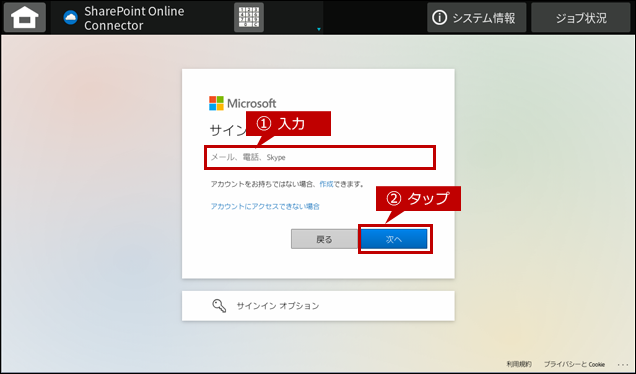This screenshot has height=374, width=636.
Task: Tap the 戻る (back) button
Action: (324, 239)
